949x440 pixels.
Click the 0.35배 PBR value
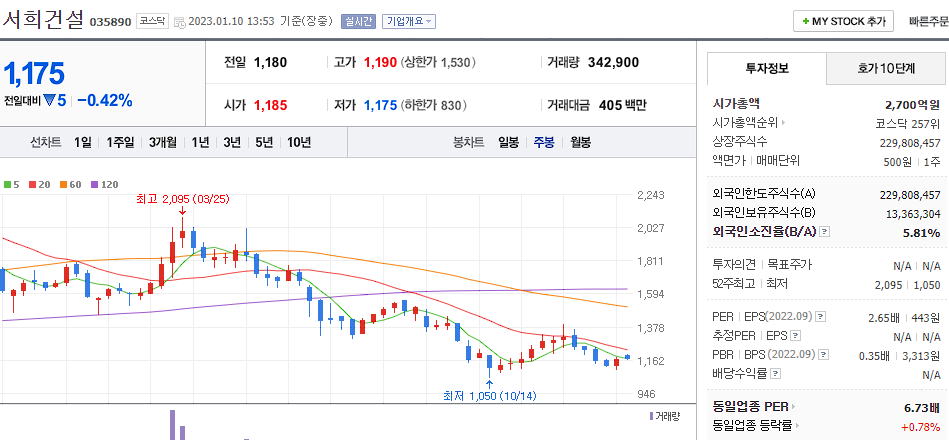pyautogui.click(x=875, y=356)
